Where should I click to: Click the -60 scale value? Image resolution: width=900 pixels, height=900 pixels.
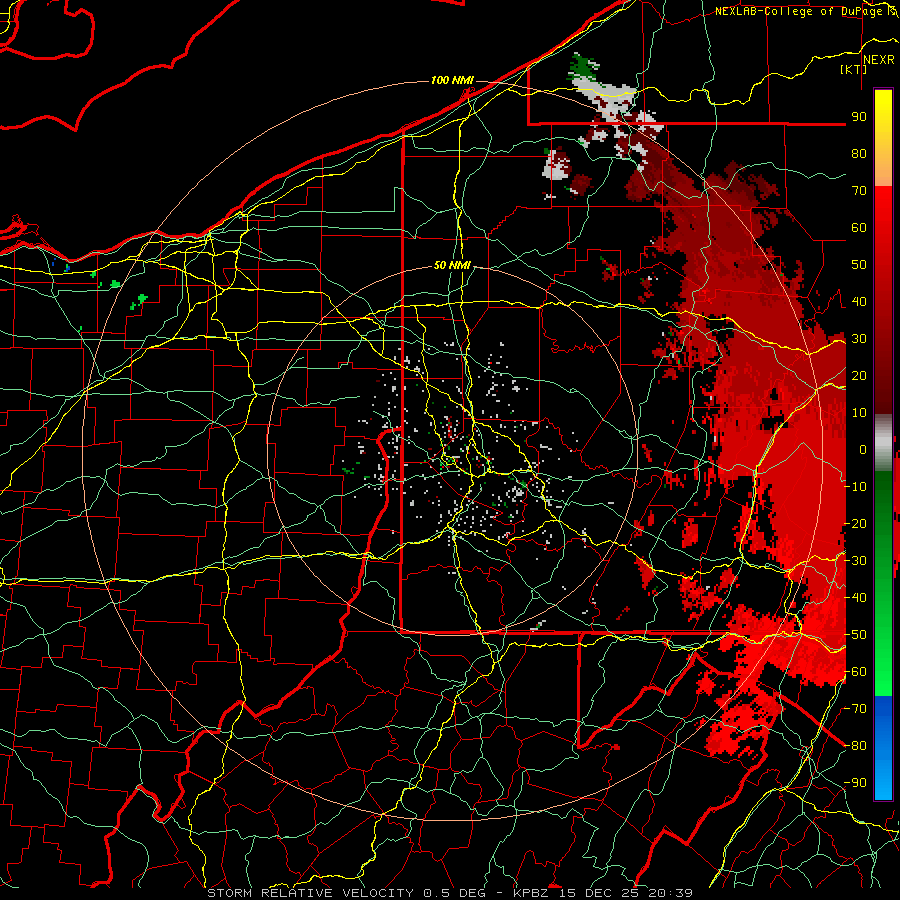tap(856, 672)
